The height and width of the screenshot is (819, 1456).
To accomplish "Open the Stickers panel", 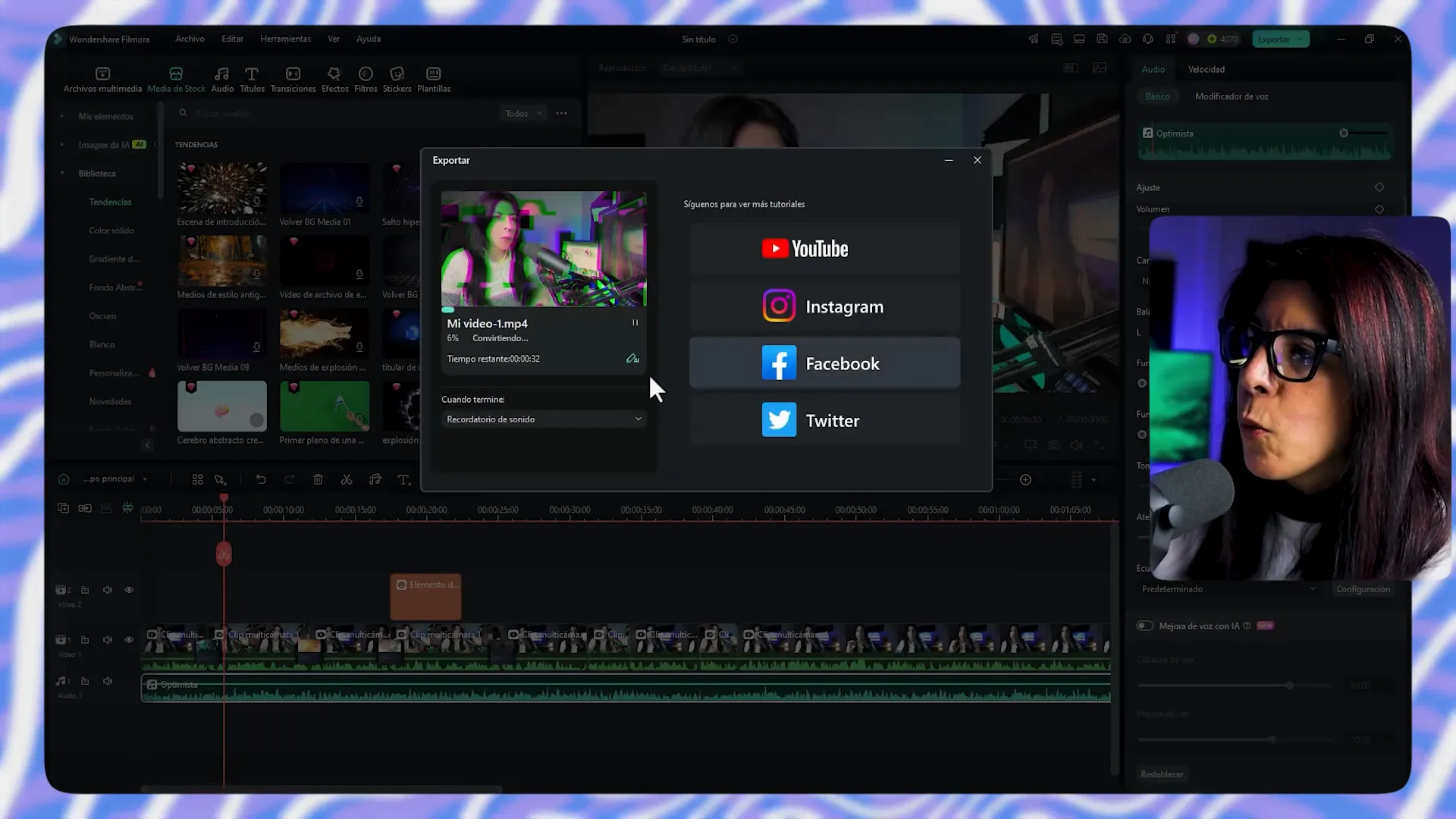I will pyautogui.click(x=397, y=80).
